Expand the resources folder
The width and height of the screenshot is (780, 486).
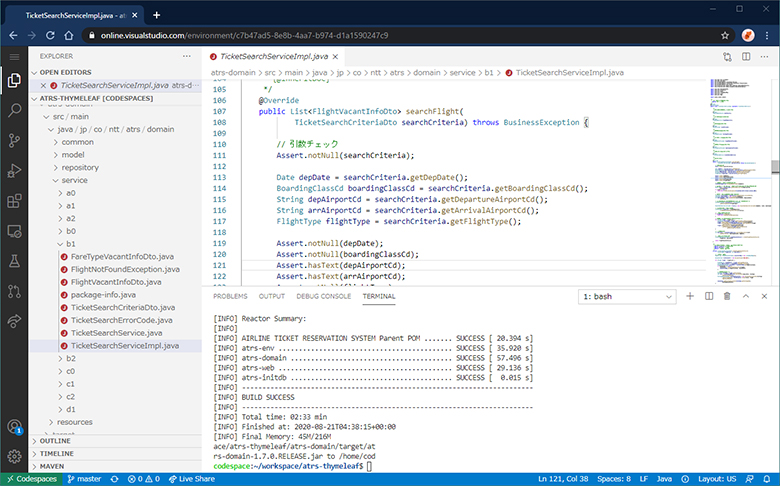click(x=75, y=422)
